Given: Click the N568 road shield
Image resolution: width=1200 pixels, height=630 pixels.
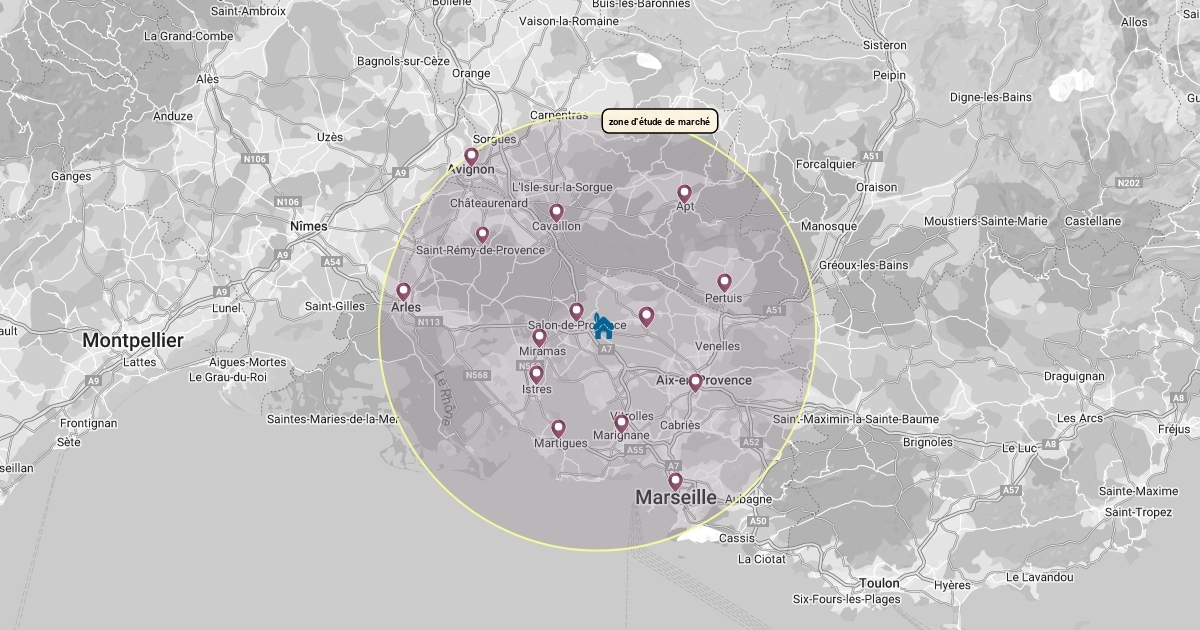Looking at the screenshot, I should click(x=476, y=375).
